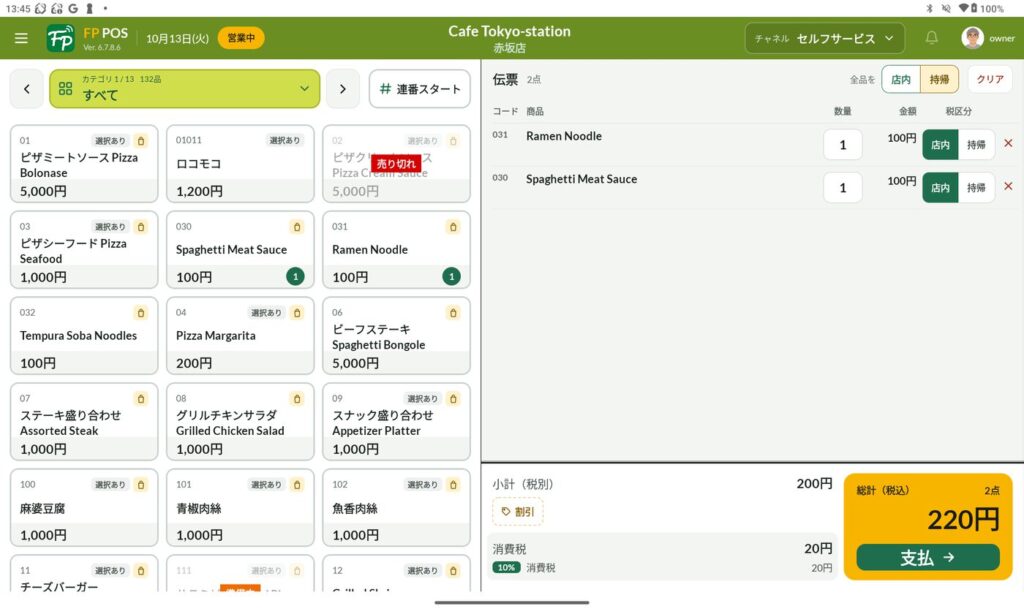Image resolution: width=1024 pixels, height=614 pixels.
Task: Remove Spaghetti Meat Sauce from the slip
Action: click(1008, 186)
